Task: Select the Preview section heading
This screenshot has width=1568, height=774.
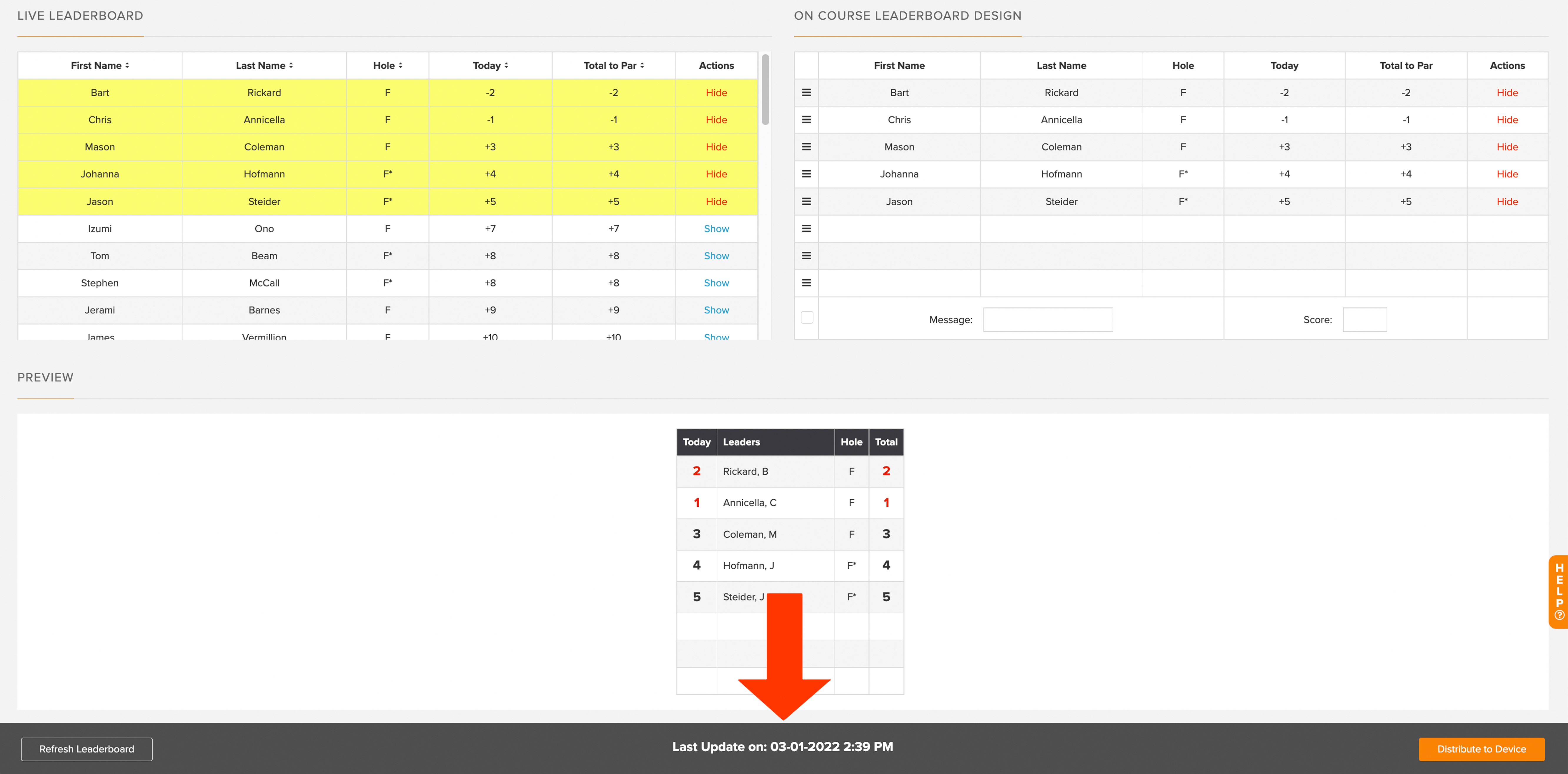Action: [x=45, y=377]
